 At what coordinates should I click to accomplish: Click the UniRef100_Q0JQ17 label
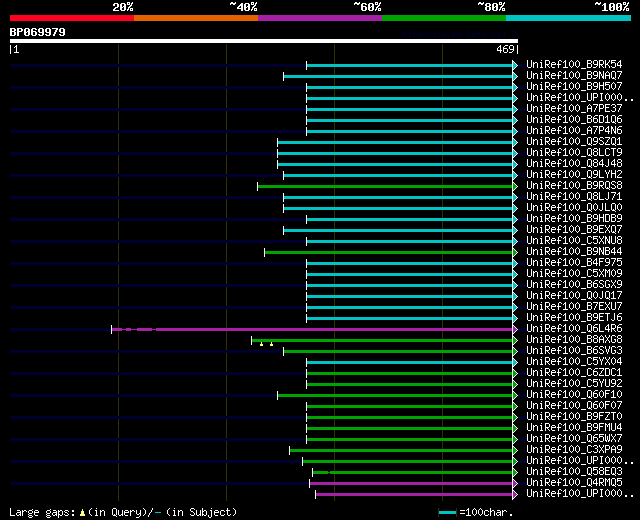pos(574,296)
